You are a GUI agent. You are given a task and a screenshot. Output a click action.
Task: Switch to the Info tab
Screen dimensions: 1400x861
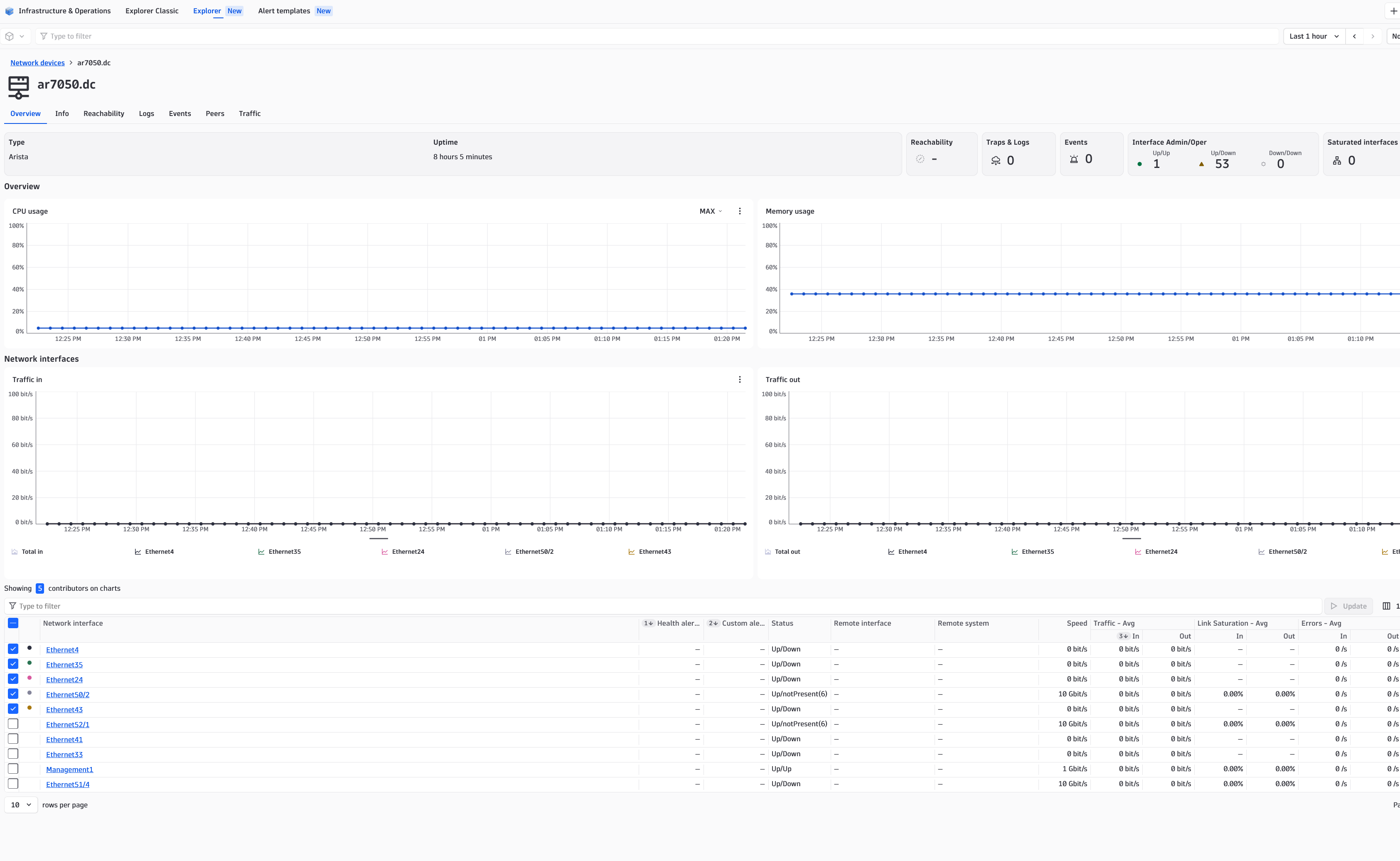(x=62, y=113)
